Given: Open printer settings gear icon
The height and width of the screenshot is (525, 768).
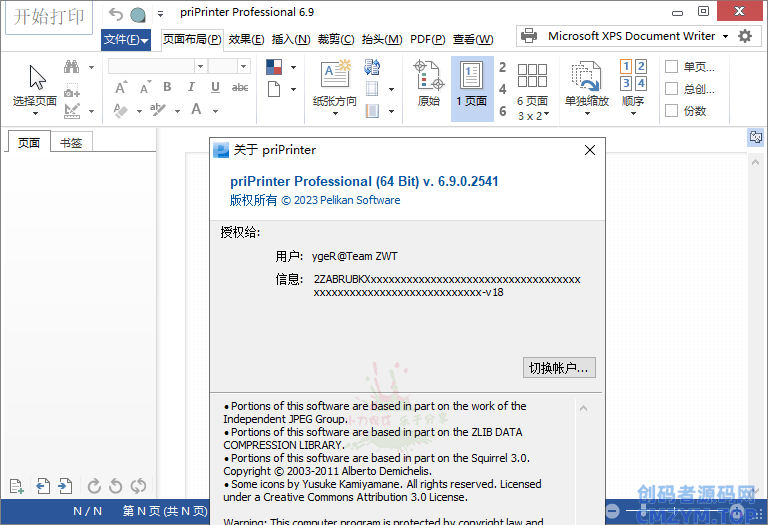Looking at the screenshot, I should (x=745, y=36).
